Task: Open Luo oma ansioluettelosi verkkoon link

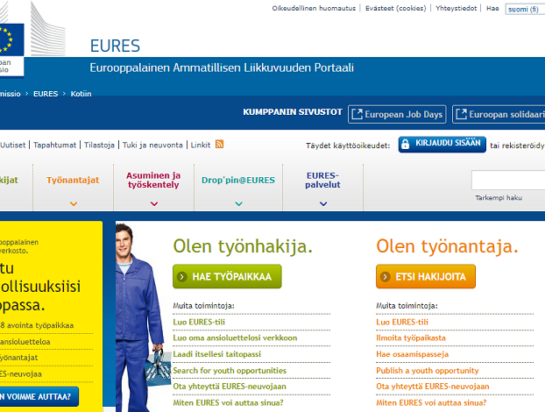Action: tap(235, 338)
